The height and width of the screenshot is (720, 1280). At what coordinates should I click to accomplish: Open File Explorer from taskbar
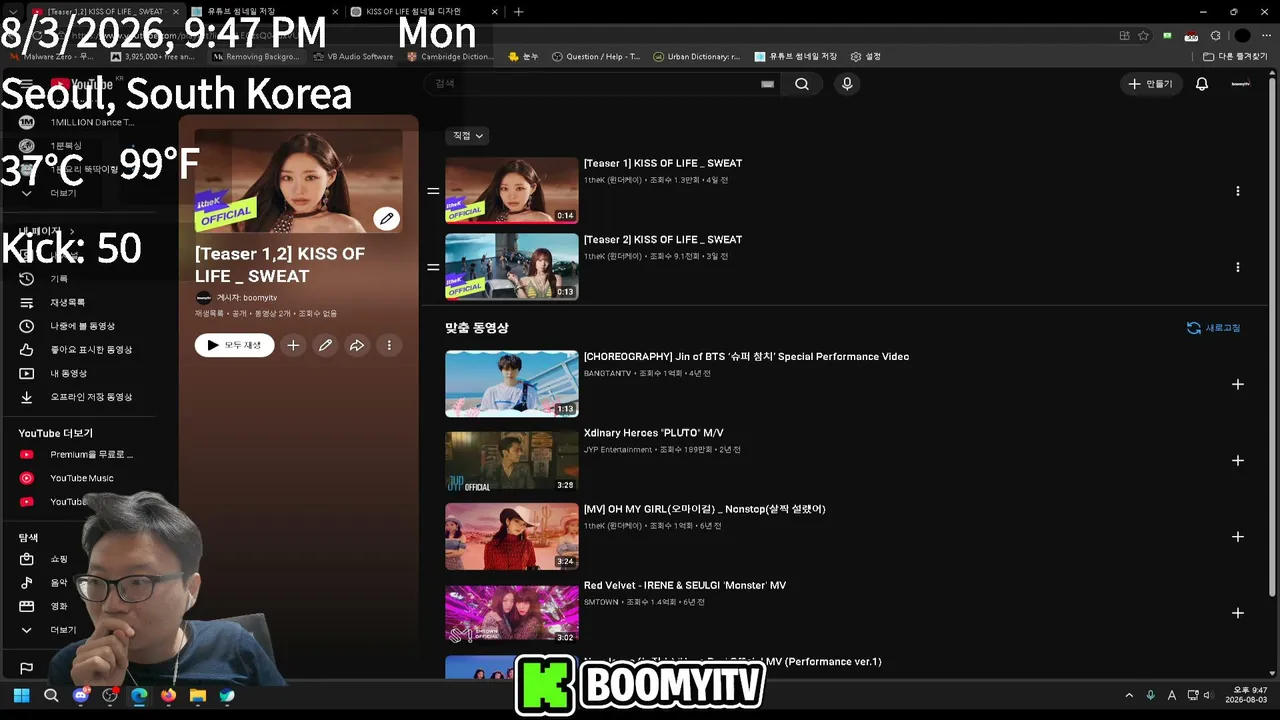(197, 695)
